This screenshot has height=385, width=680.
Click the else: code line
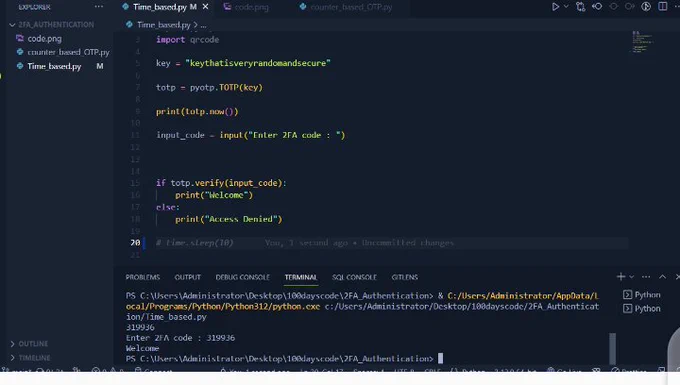168,207
